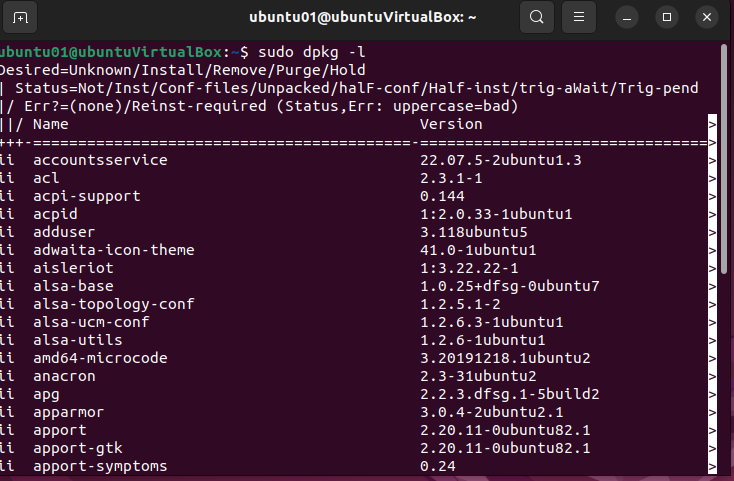734x481 pixels.
Task: Minimize the terminal window
Action: (627, 18)
